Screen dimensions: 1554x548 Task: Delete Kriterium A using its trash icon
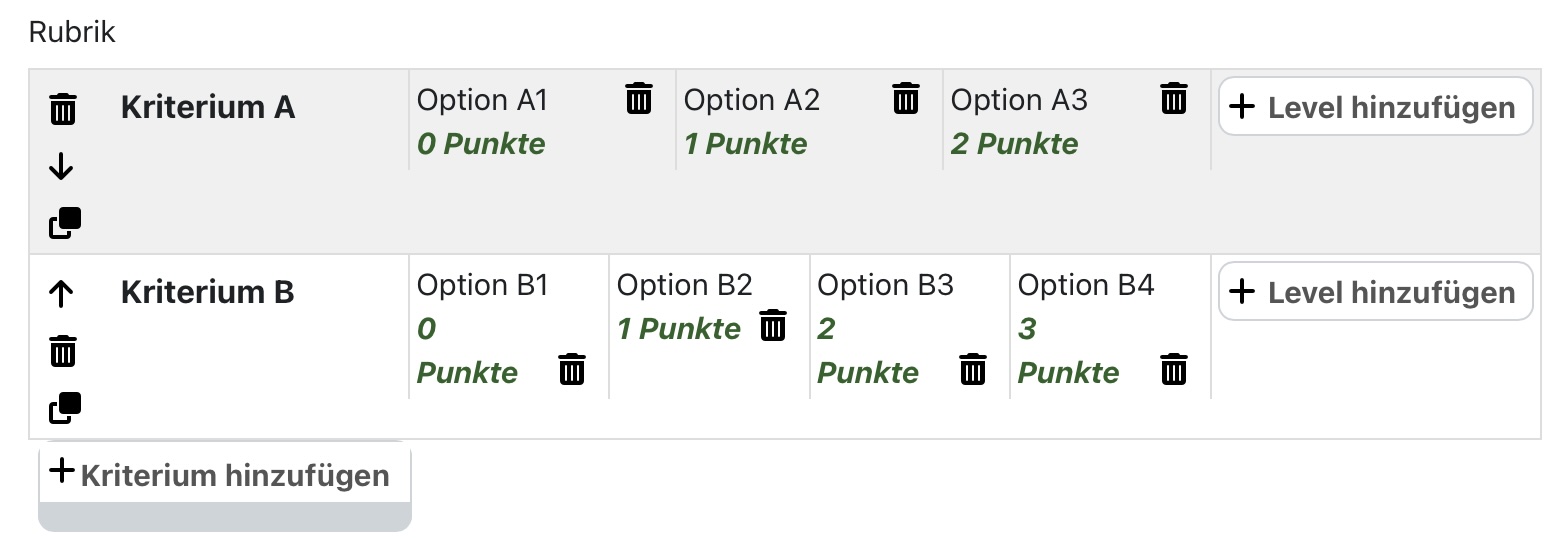click(62, 108)
